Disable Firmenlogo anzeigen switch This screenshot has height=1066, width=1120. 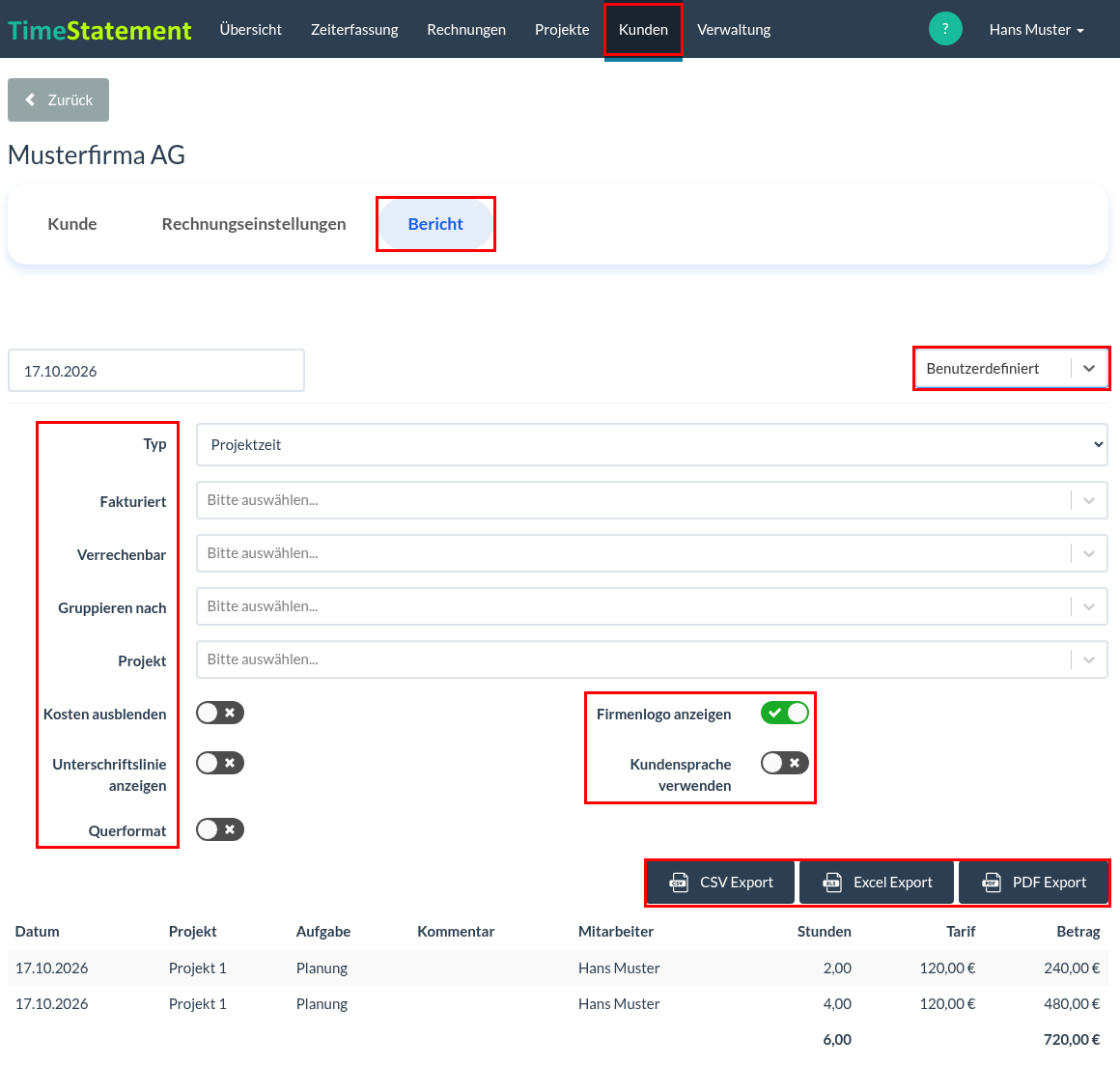pos(784,713)
